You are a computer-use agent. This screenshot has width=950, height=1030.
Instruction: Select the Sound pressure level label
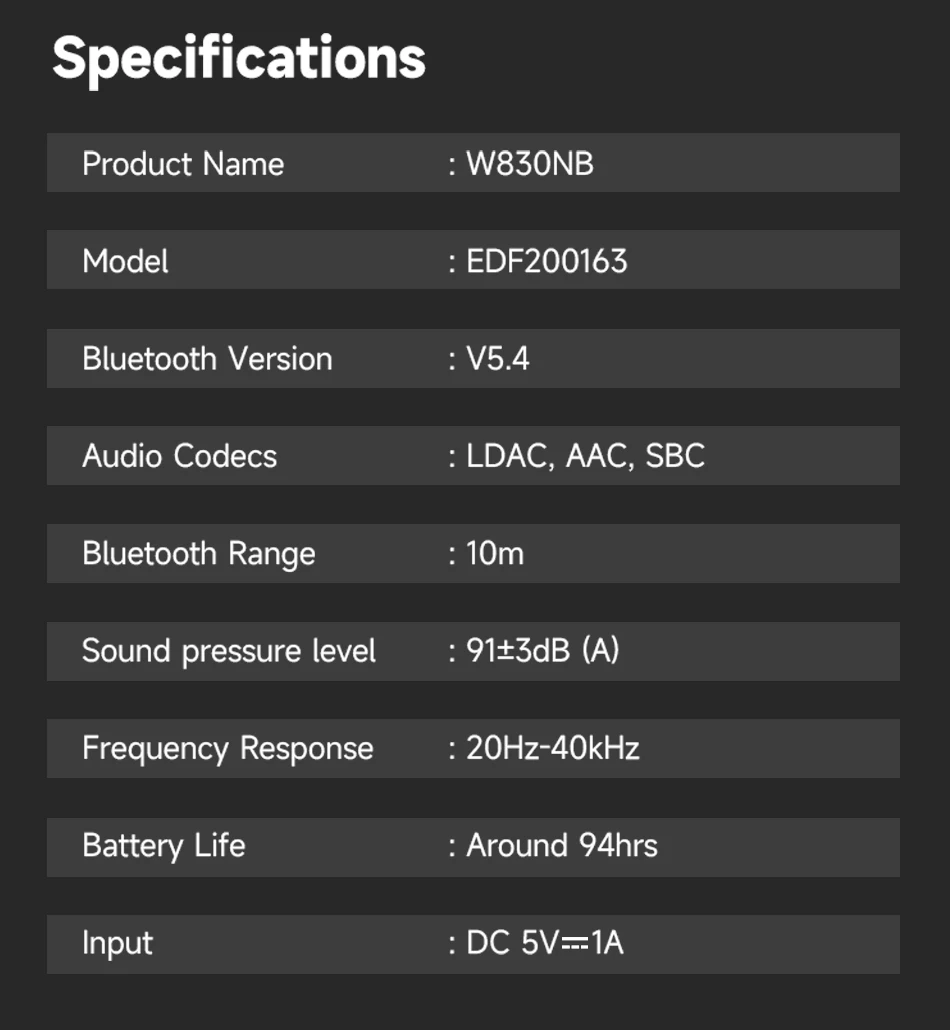click(x=229, y=651)
